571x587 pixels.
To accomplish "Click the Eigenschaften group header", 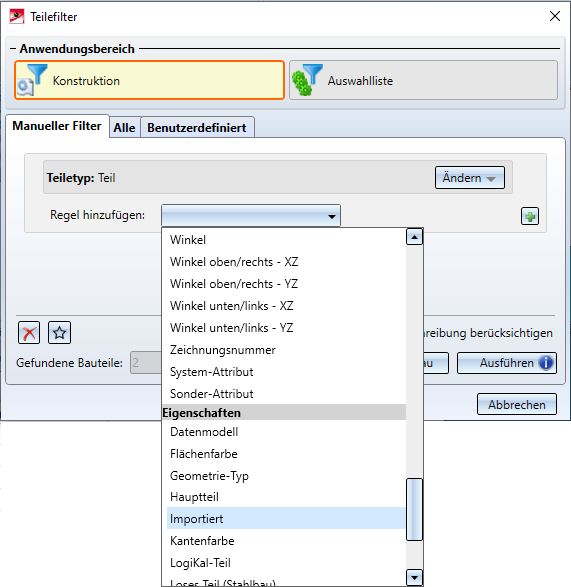I will click(x=284, y=413).
